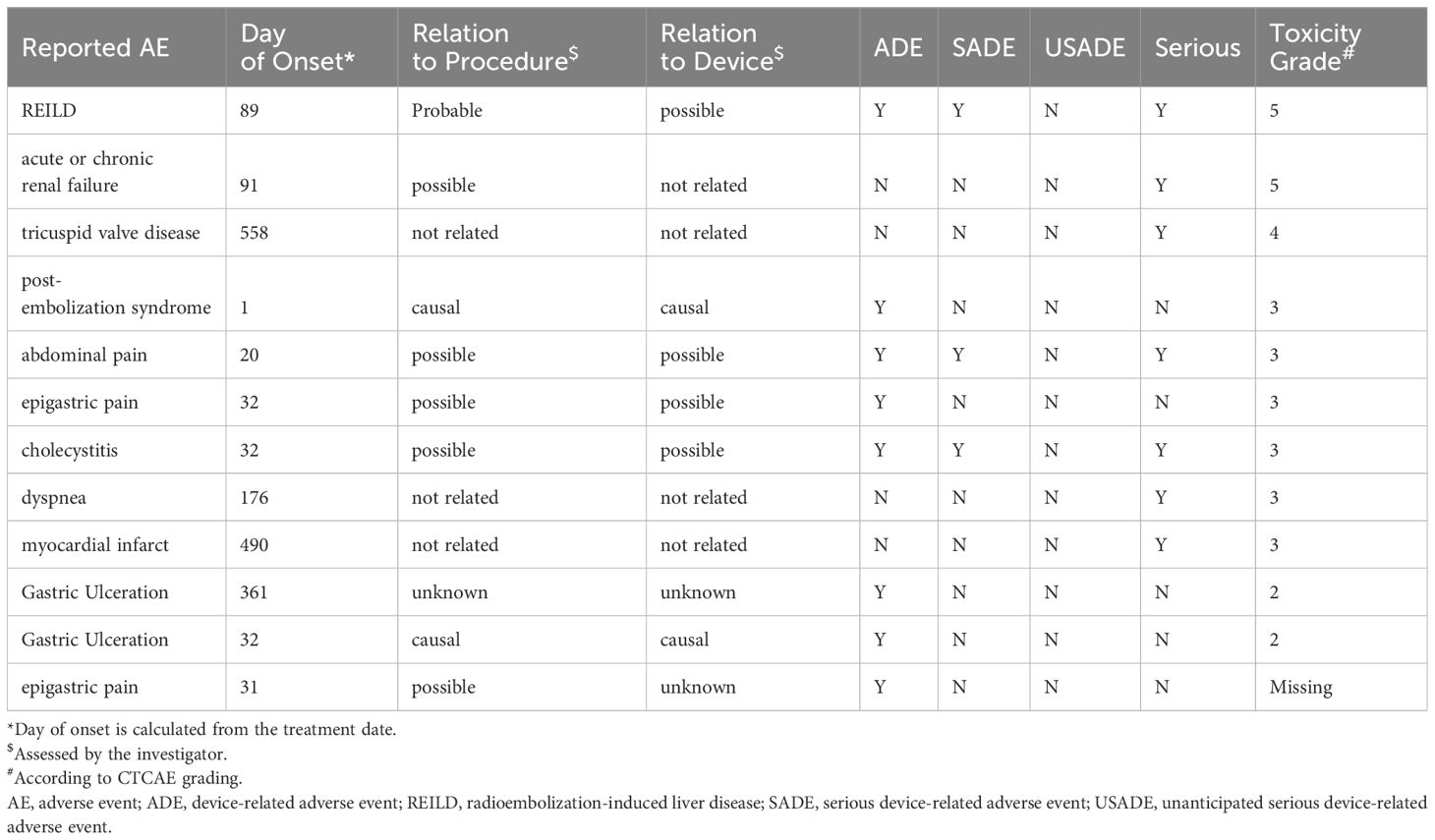Select the abdominal pain row label

point(85,355)
